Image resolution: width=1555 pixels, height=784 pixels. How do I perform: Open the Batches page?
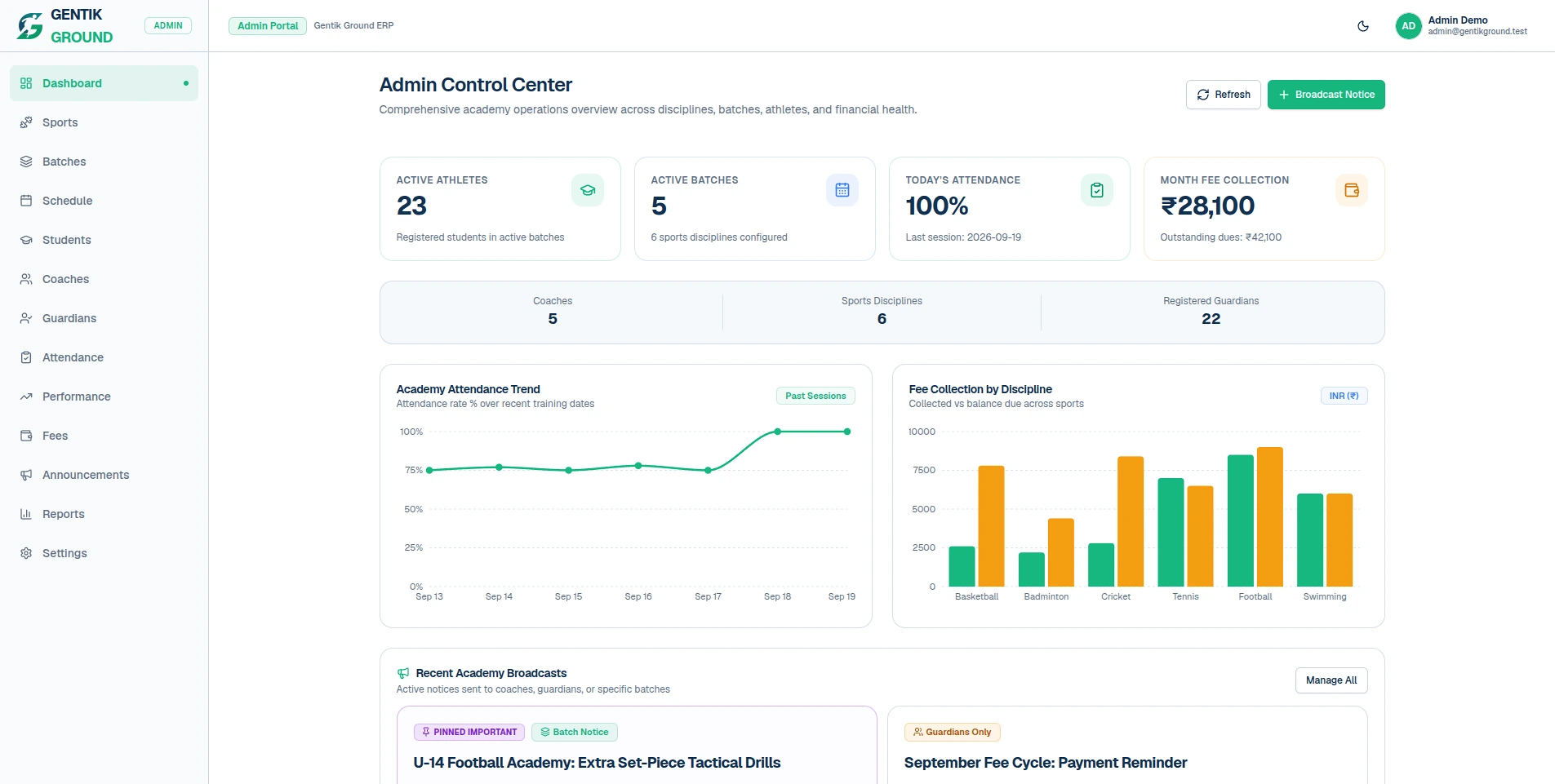pos(104,162)
